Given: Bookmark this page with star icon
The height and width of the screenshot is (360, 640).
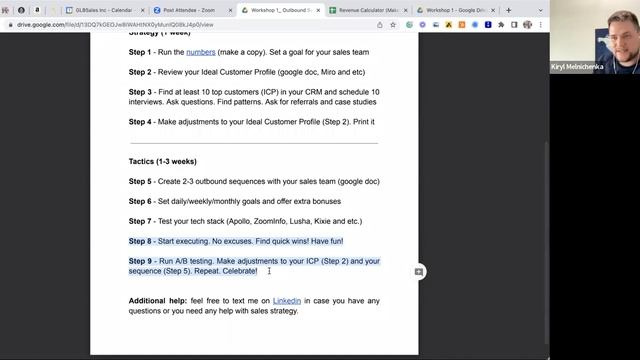Looking at the screenshot, I should click(x=393, y=25).
